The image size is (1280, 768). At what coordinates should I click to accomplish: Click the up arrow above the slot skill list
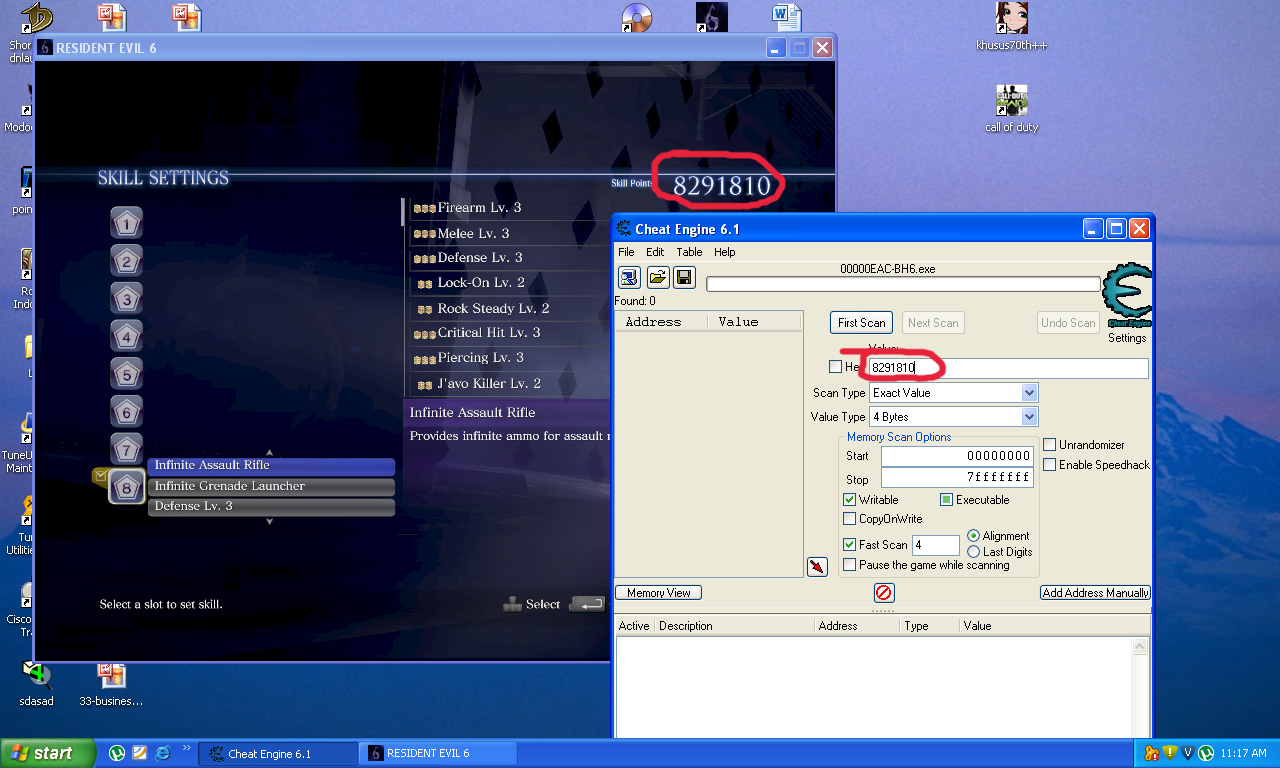[269, 453]
